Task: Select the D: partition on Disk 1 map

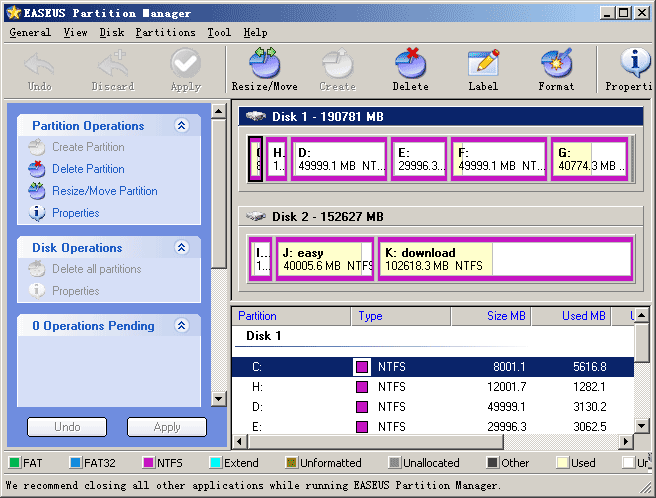Action: (338, 160)
